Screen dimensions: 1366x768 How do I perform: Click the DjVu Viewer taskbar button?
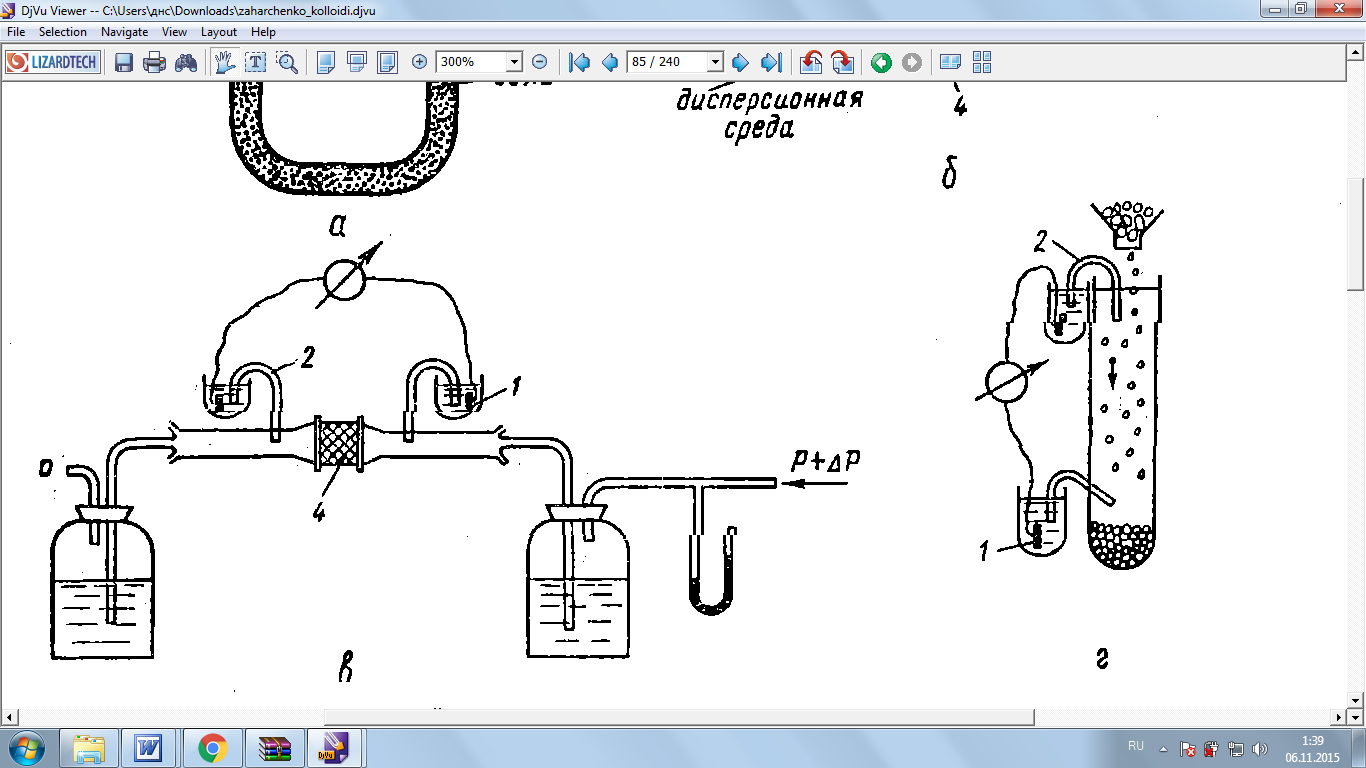click(334, 747)
